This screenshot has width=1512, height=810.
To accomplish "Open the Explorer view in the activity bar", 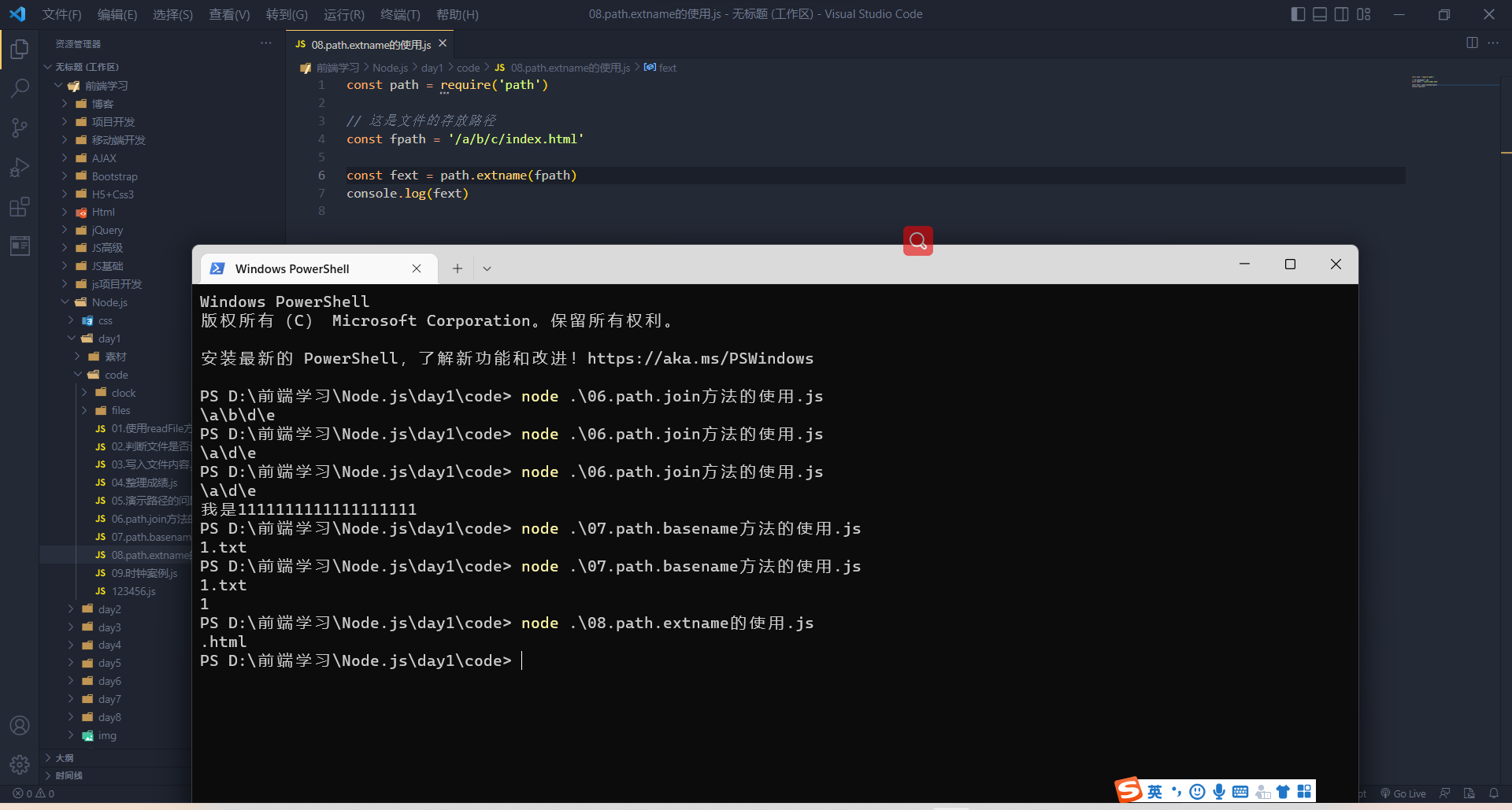I will (x=19, y=49).
